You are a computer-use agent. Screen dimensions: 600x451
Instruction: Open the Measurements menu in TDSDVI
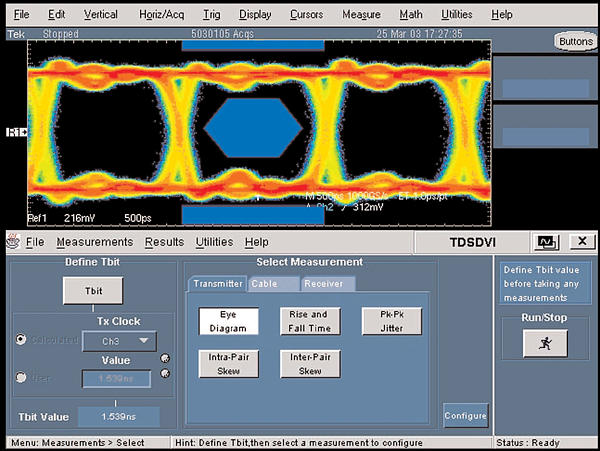94,242
